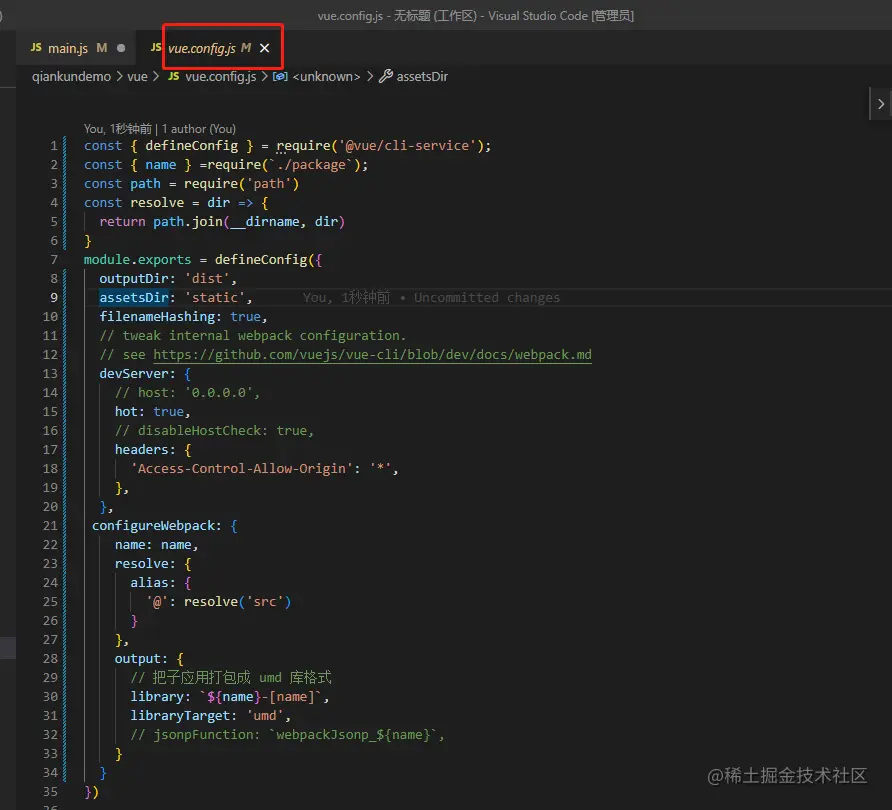Click 'Access-Control-Allow-Origin' header string
892x810 pixels.
242,469
